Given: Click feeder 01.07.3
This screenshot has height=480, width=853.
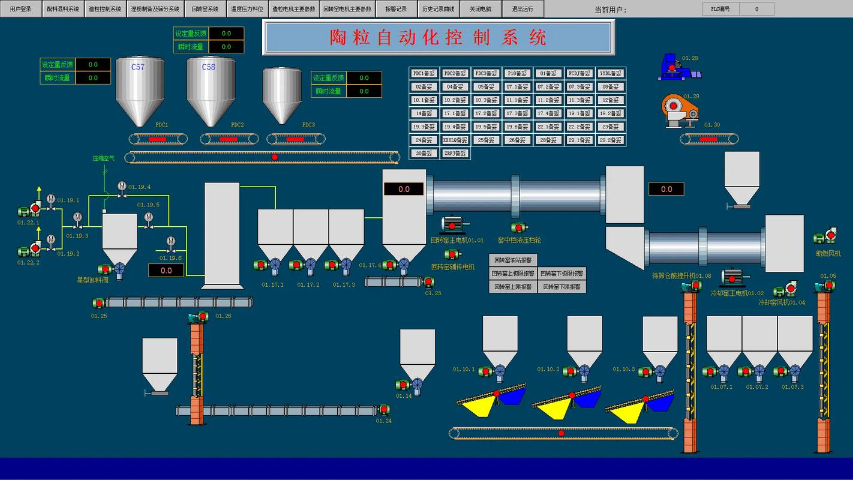Looking at the screenshot, I should 788,372.
